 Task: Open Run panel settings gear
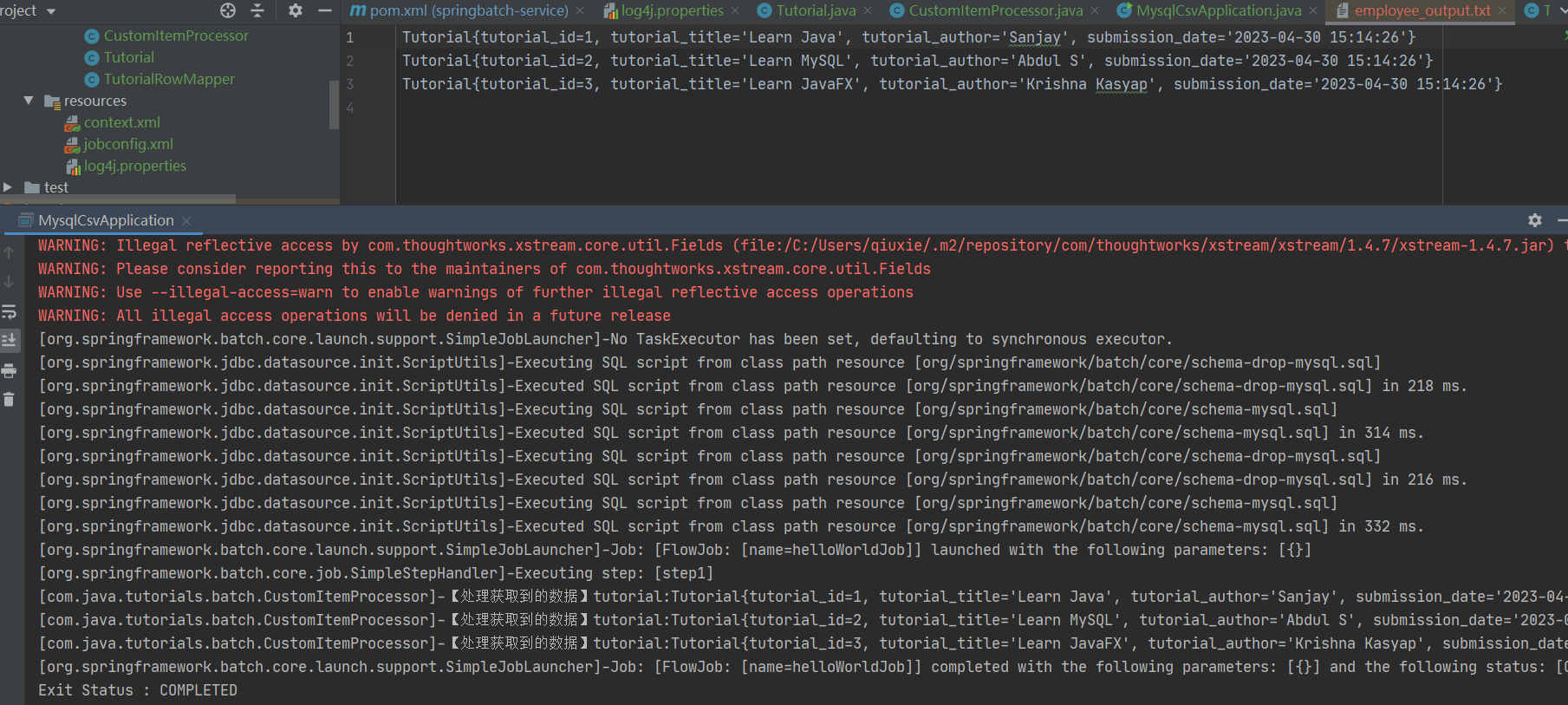[x=1535, y=220]
